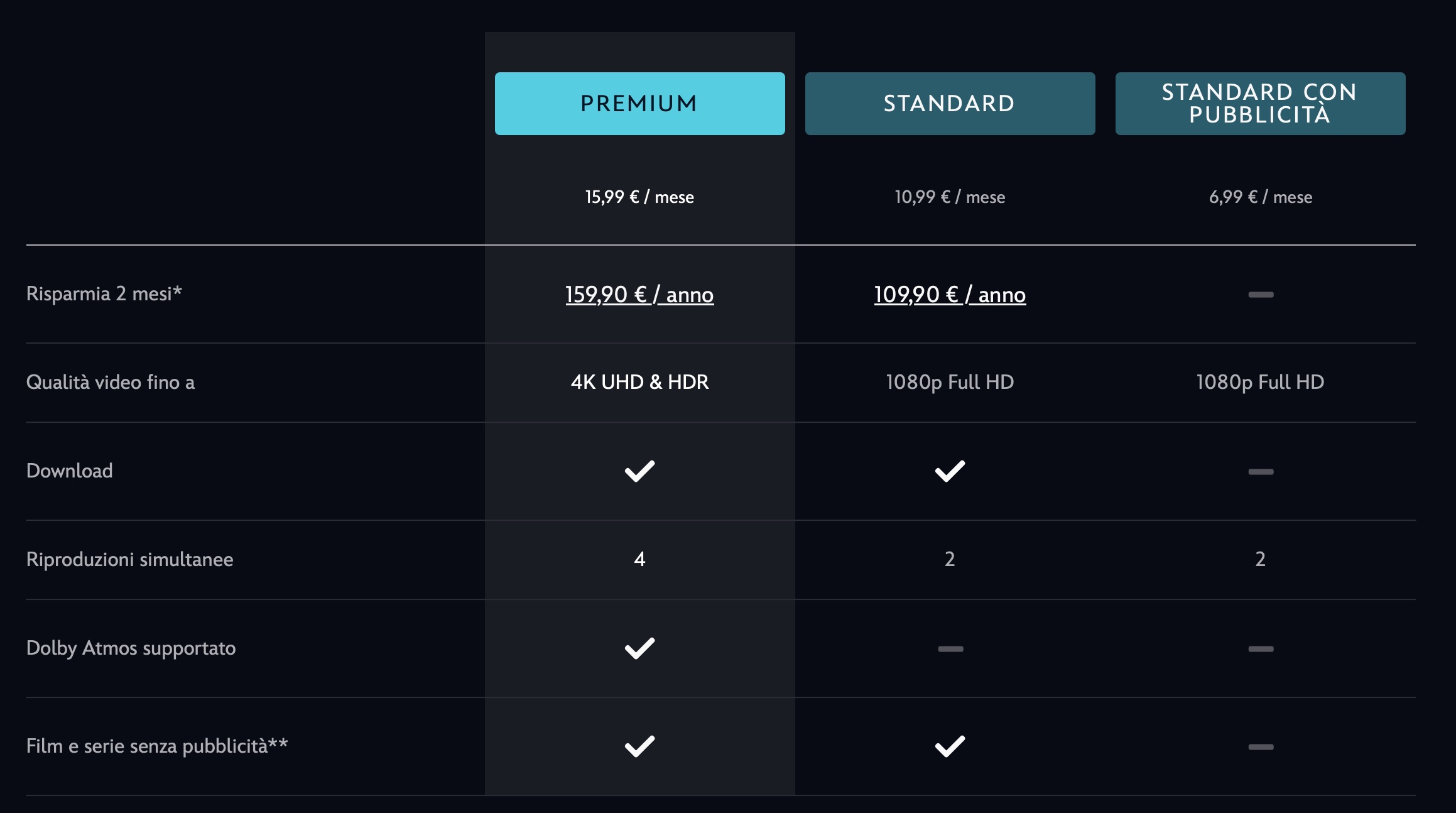Open Premium annual price 159,90 € link
The height and width of the screenshot is (813, 1456).
click(639, 295)
